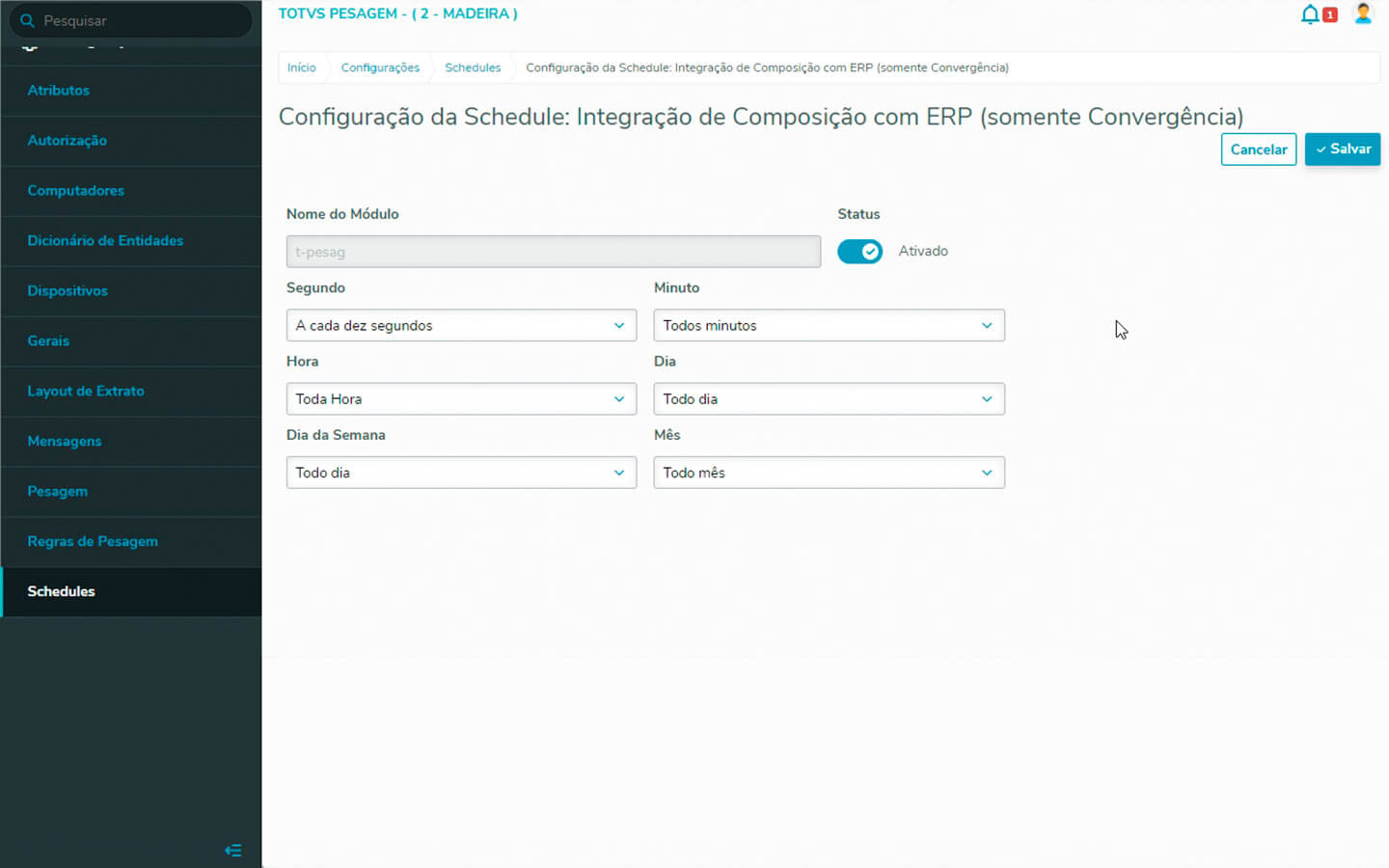Open the notifications bell icon
This screenshot has width=1389, height=868.
click(1310, 14)
